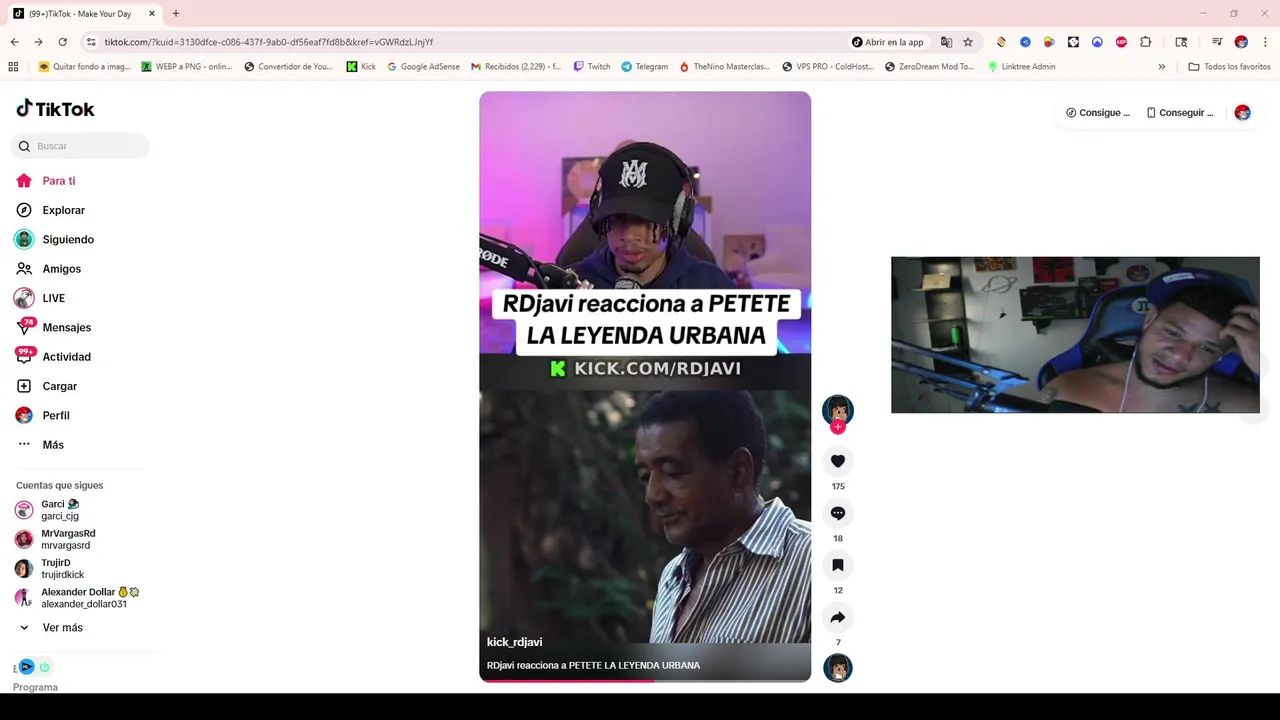
Task: Open the Telegram bookmark
Action: [644, 67]
